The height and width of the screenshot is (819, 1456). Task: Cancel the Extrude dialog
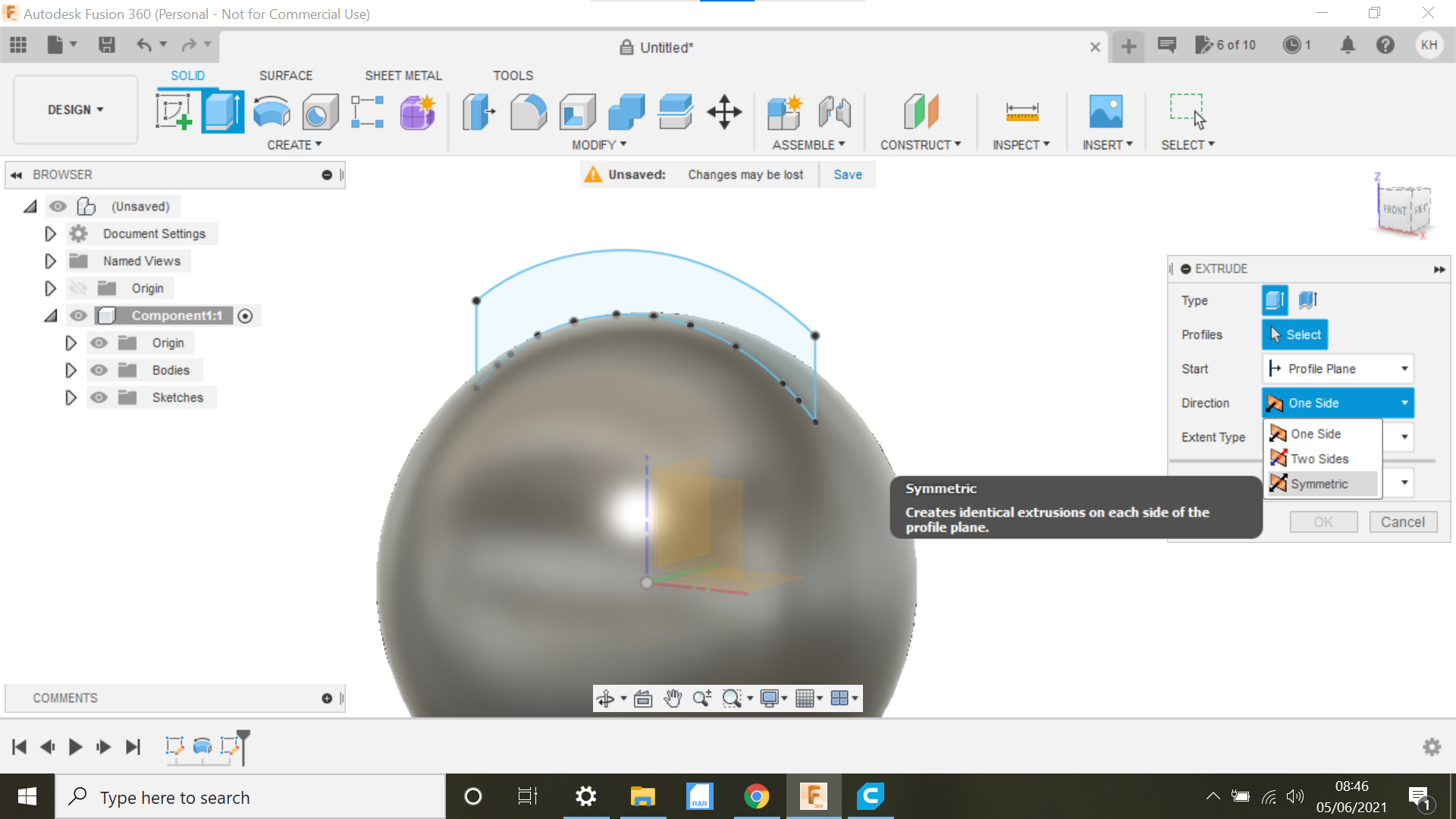coord(1403,522)
